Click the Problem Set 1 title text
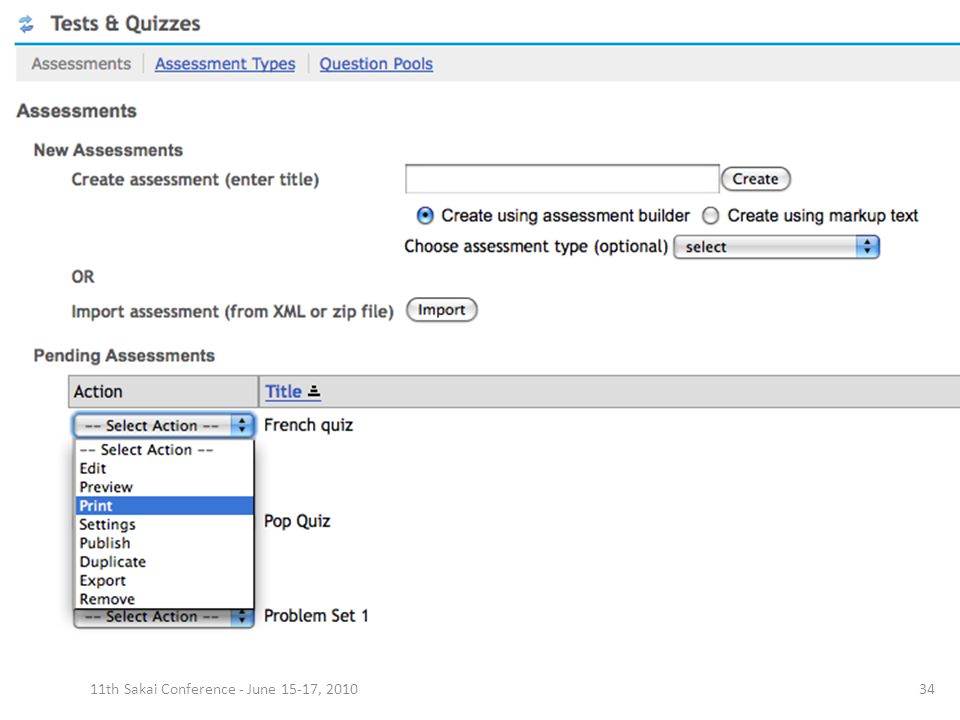The height and width of the screenshot is (720, 960). coord(316,616)
